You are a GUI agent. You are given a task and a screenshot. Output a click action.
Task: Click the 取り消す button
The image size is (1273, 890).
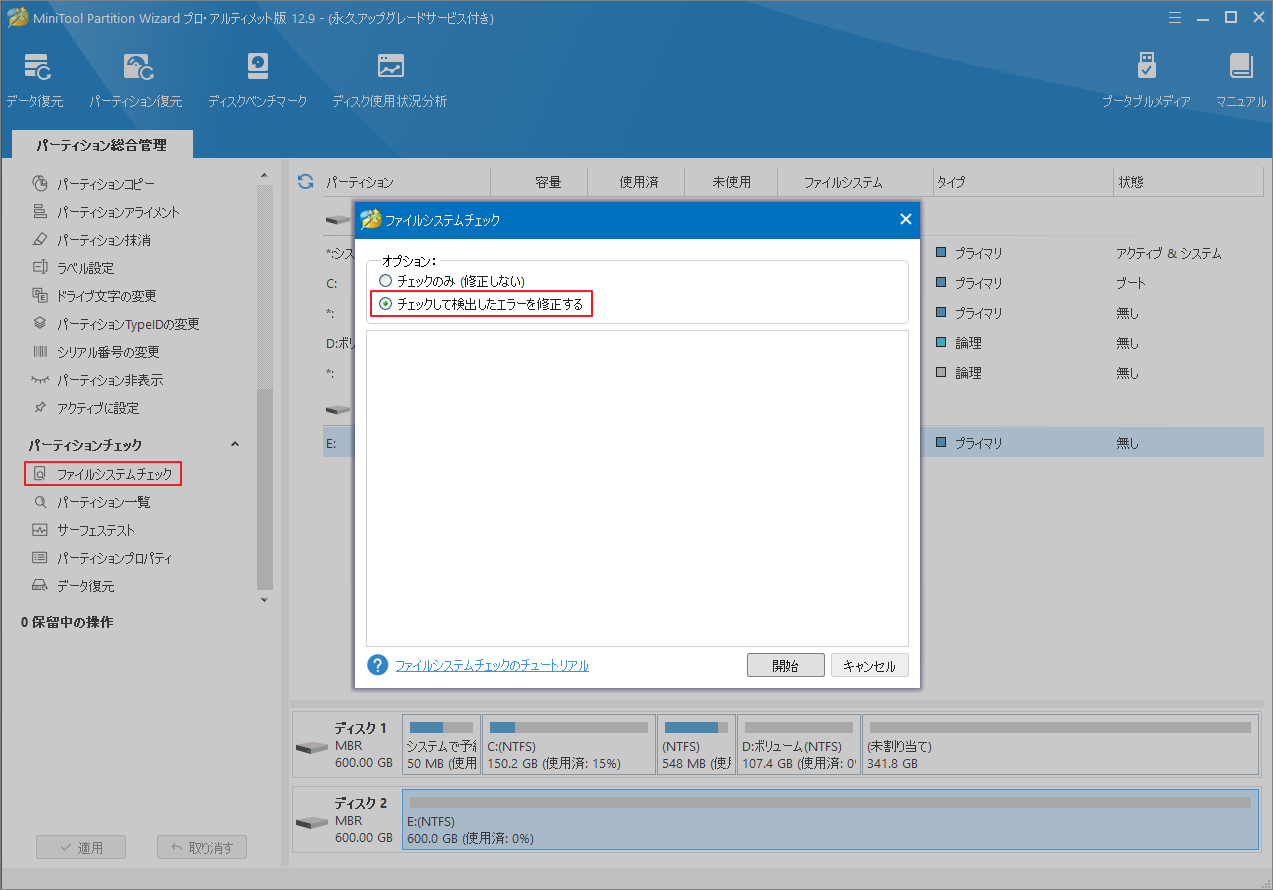click(x=202, y=847)
